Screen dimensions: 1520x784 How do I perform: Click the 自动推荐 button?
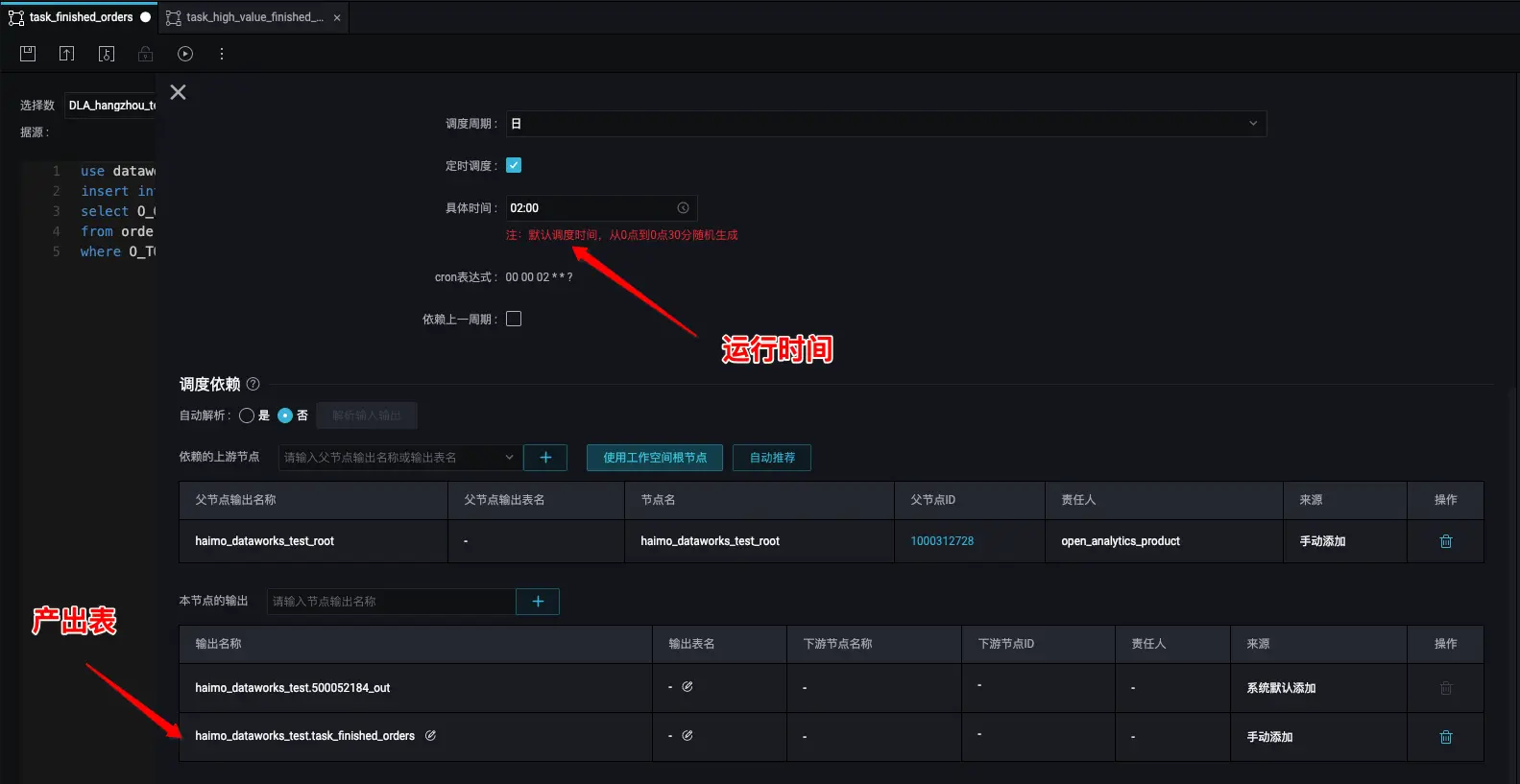[x=772, y=458]
